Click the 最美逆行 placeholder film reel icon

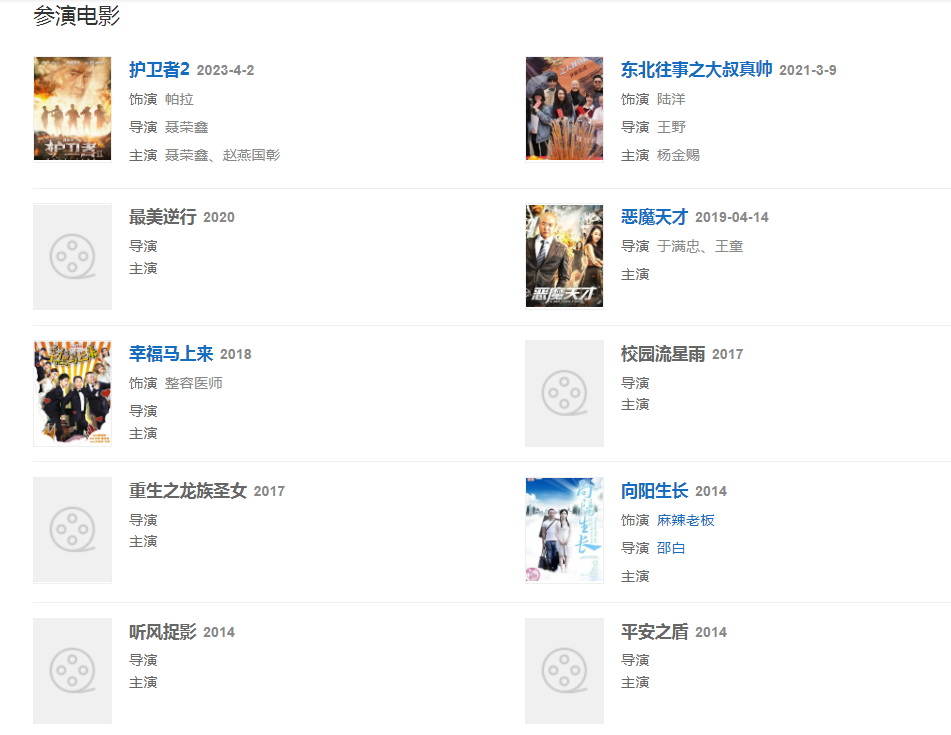[x=72, y=257]
